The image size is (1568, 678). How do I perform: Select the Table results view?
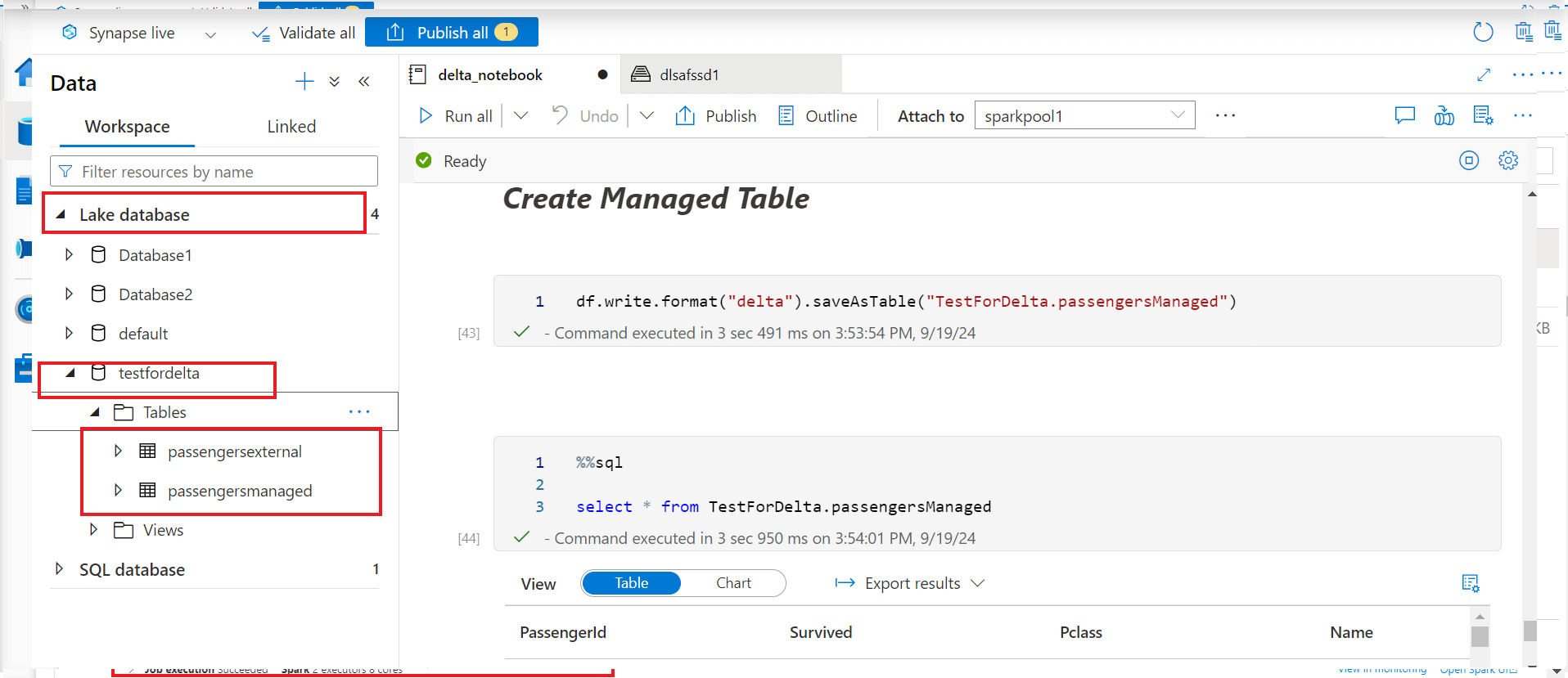click(631, 583)
